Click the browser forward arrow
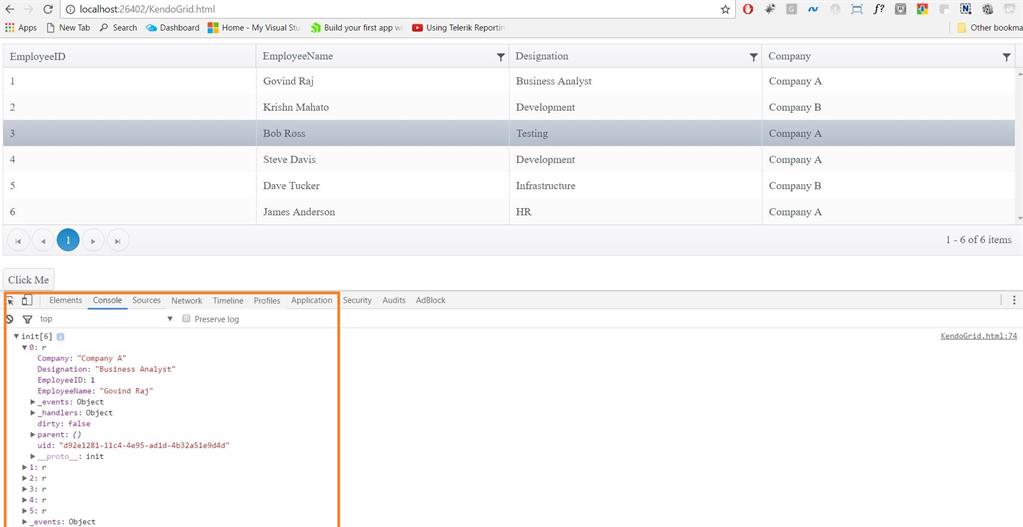 (29, 9)
